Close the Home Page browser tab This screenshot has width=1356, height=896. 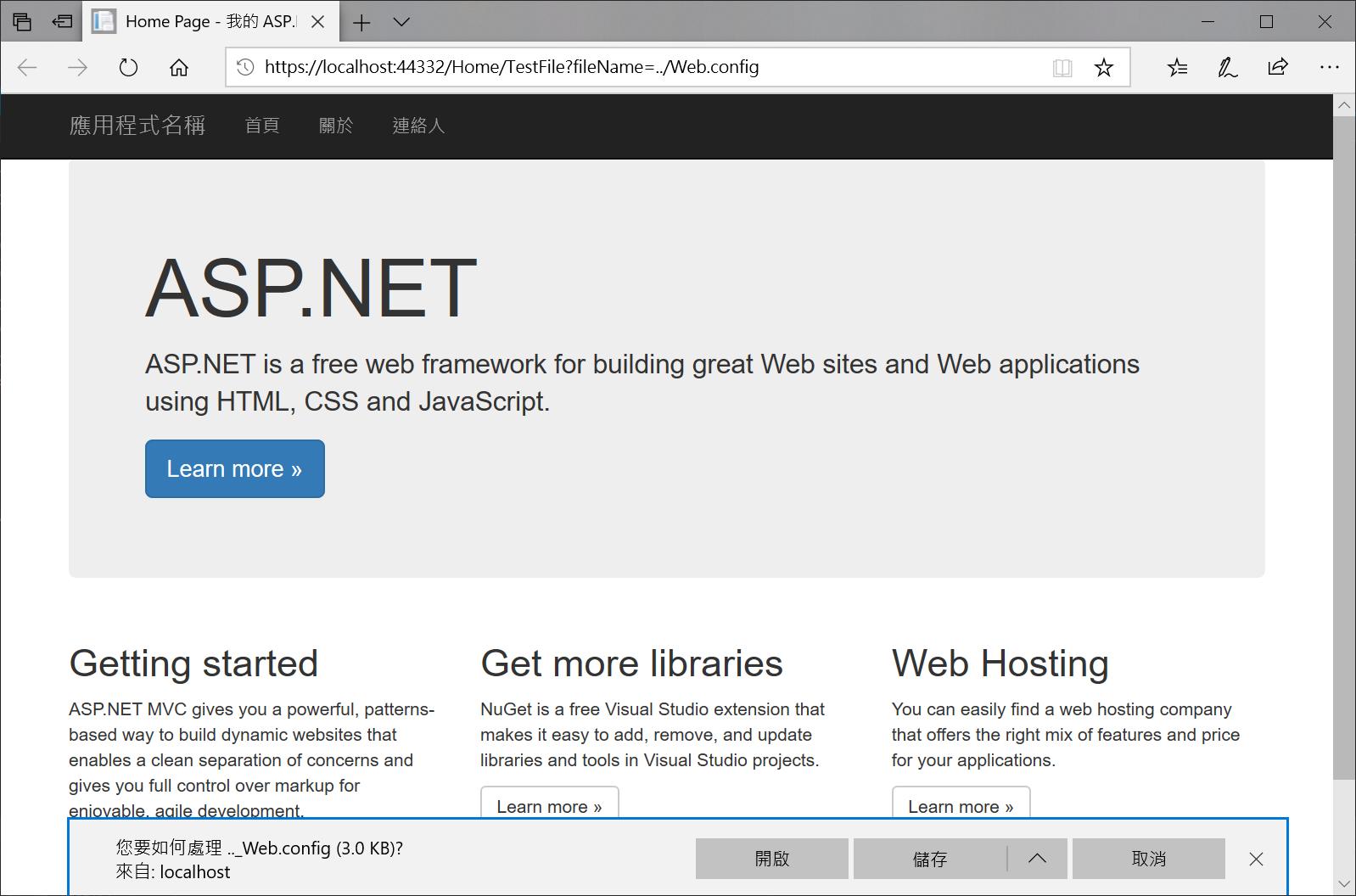(x=318, y=21)
